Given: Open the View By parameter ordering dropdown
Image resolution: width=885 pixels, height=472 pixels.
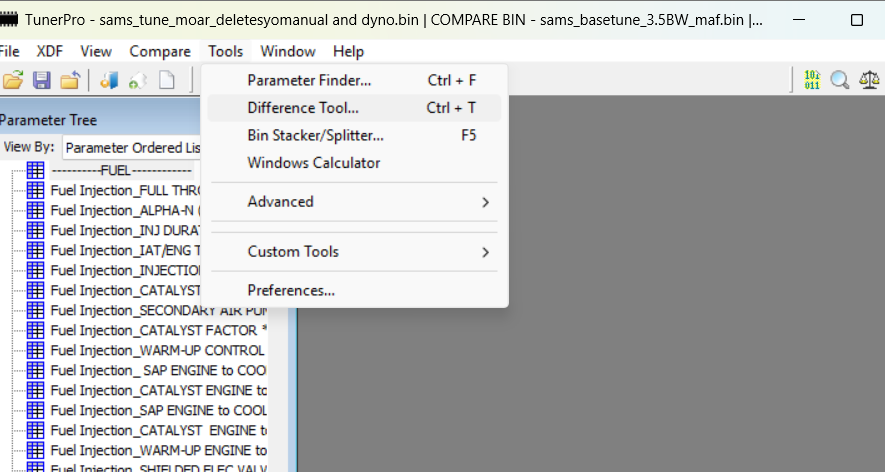Looking at the screenshot, I should 132,148.
